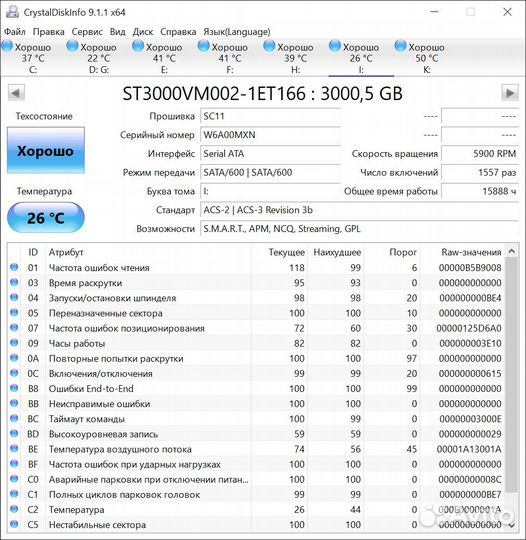Click status icon for Высокоуровневая запись
The width and height of the screenshot is (526, 540).
[x=14, y=433]
